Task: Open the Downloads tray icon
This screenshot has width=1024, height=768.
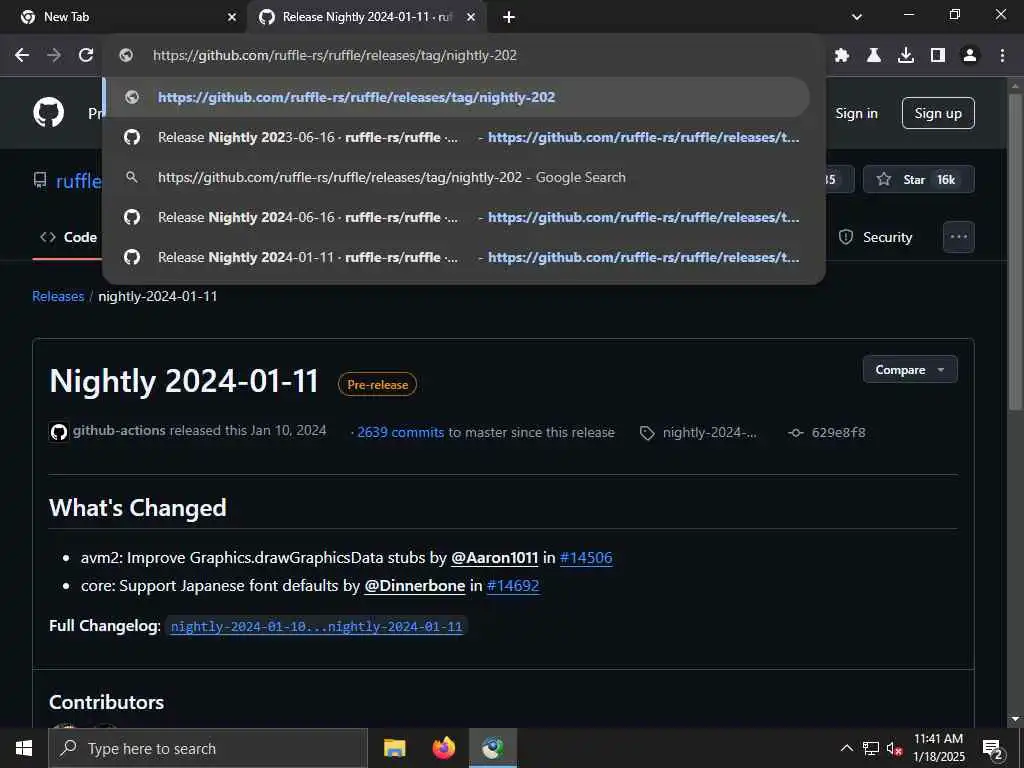Action: [906, 56]
